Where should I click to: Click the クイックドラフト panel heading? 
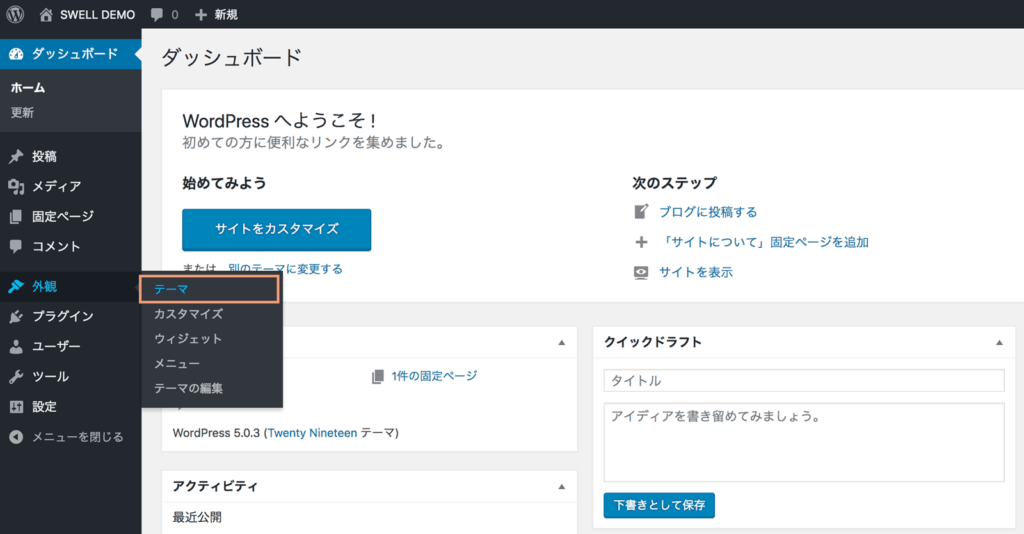pos(652,342)
